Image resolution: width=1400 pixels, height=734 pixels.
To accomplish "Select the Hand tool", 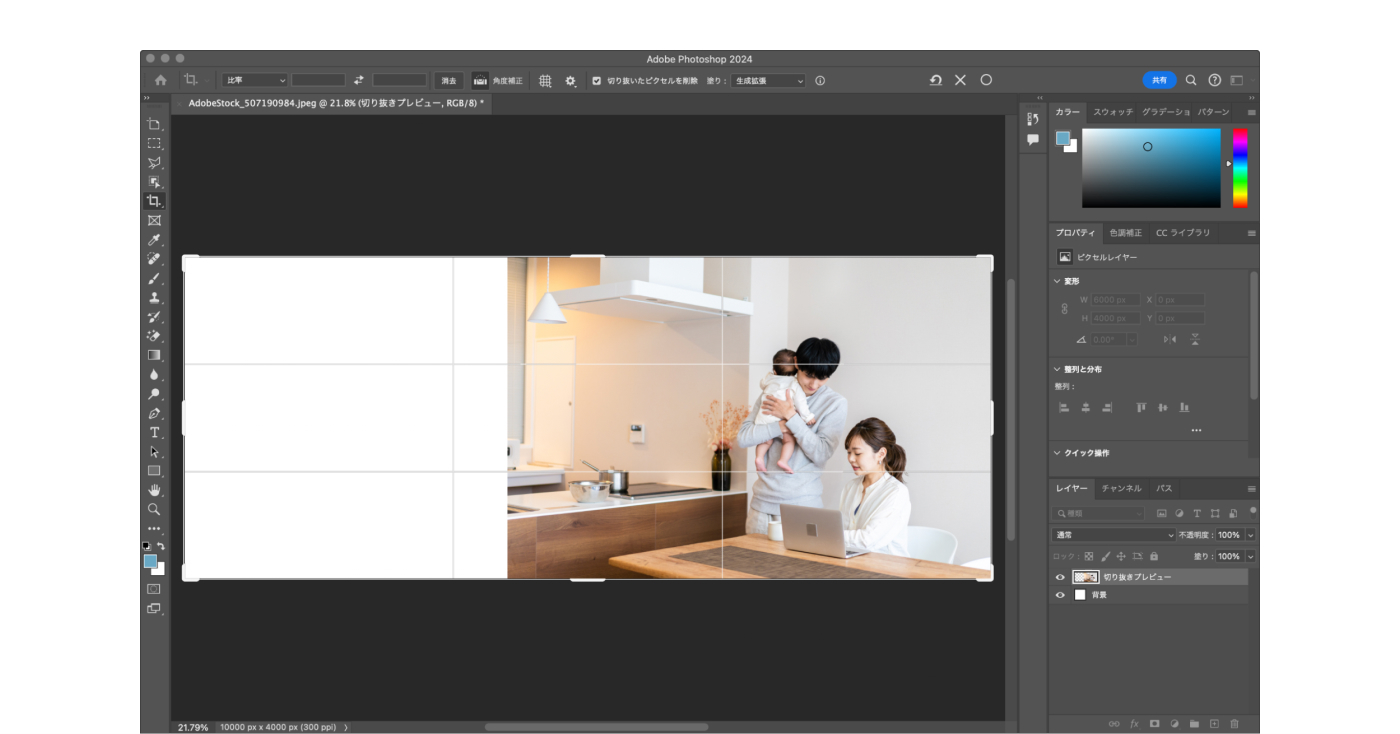I will point(154,490).
